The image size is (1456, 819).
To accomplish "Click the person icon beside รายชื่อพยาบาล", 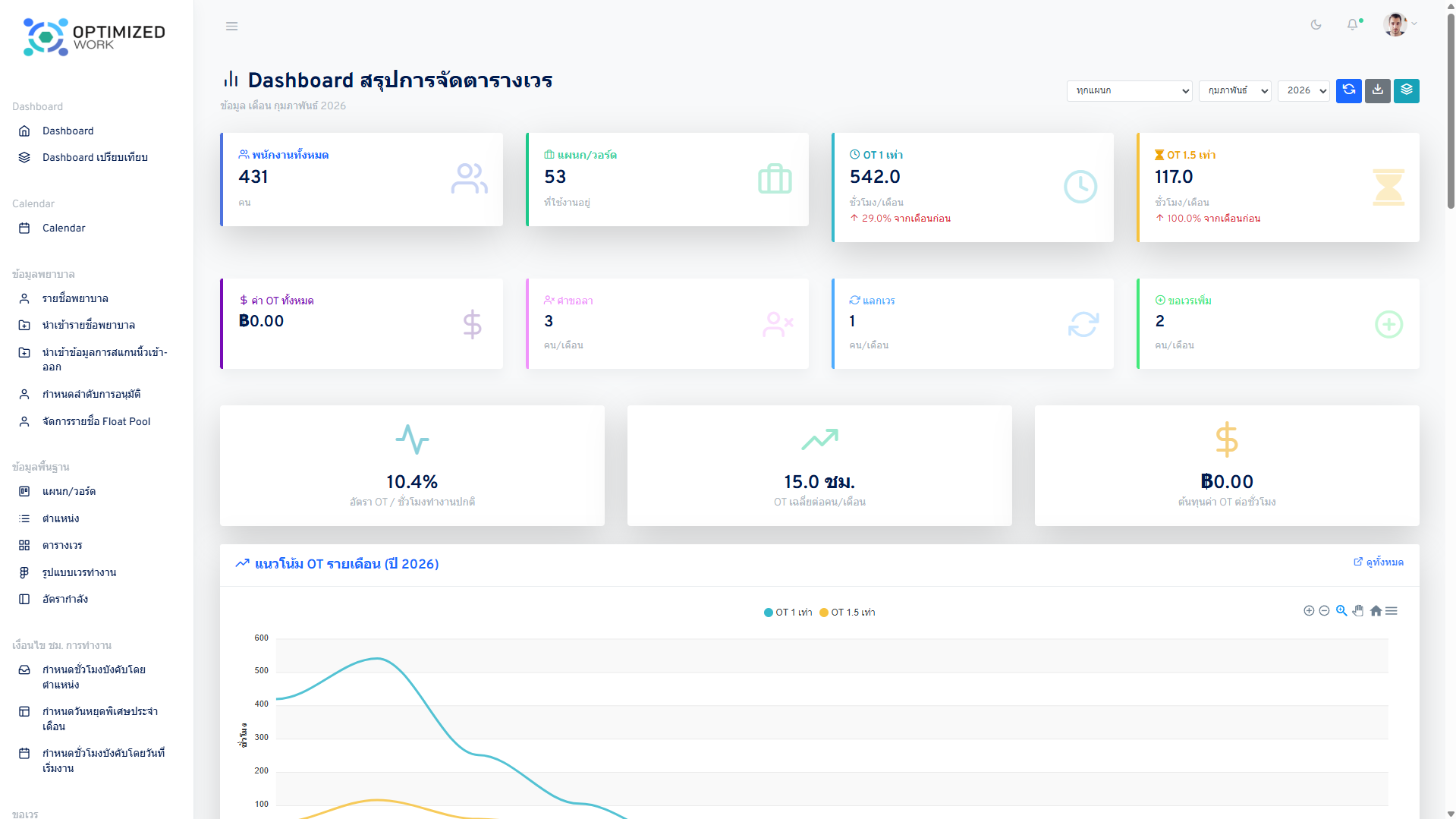I will (x=24, y=298).
